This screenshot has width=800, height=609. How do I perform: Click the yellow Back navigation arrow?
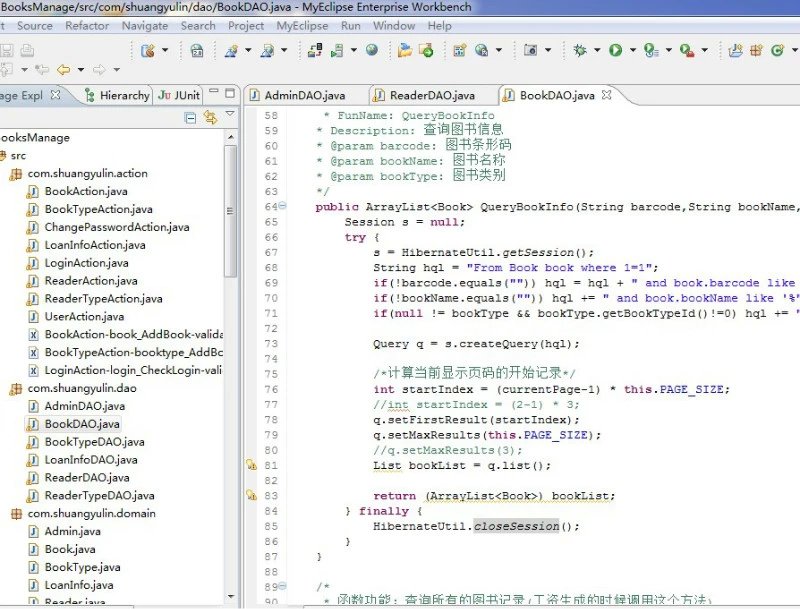64,69
